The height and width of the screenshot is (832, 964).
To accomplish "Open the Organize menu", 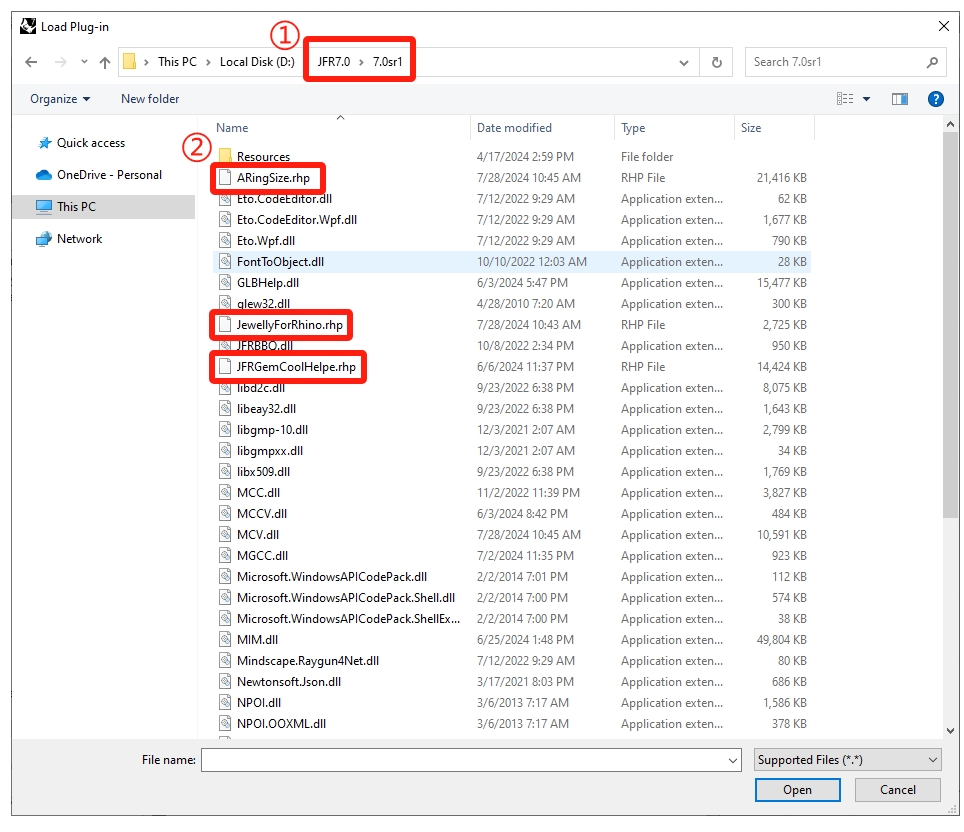I will click(x=60, y=99).
